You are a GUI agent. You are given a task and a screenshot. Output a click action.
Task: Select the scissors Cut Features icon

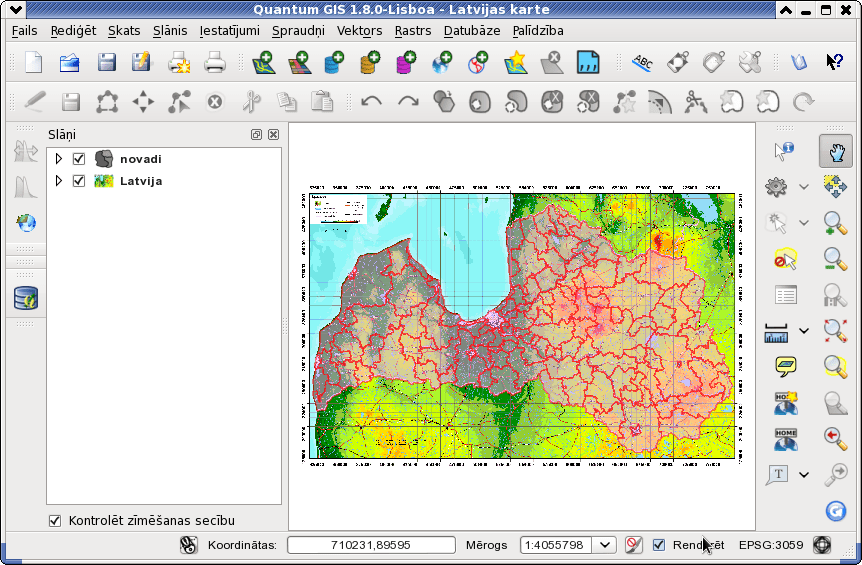tap(251, 102)
